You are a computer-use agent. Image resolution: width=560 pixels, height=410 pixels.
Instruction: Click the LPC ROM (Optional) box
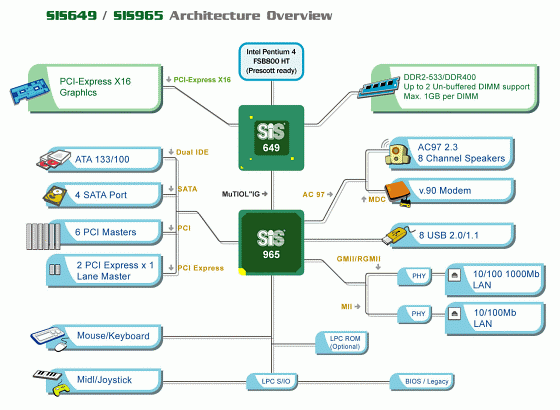pos(342,343)
